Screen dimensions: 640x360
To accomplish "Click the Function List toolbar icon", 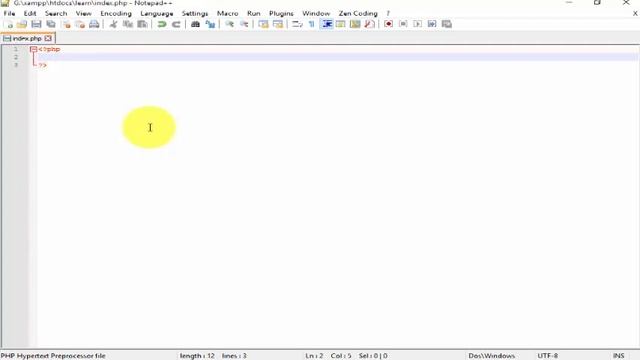I will [369, 24].
